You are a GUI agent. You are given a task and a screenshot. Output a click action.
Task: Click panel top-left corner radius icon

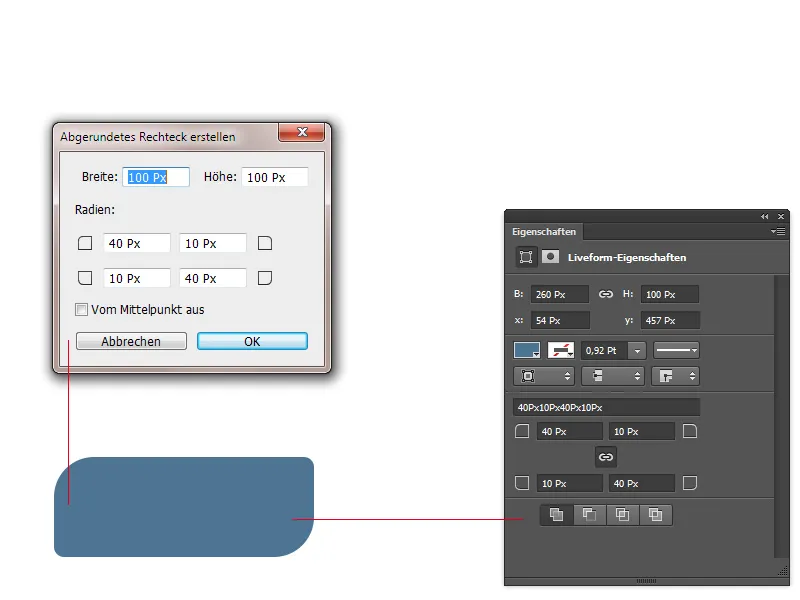pyautogui.click(x=522, y=431)
